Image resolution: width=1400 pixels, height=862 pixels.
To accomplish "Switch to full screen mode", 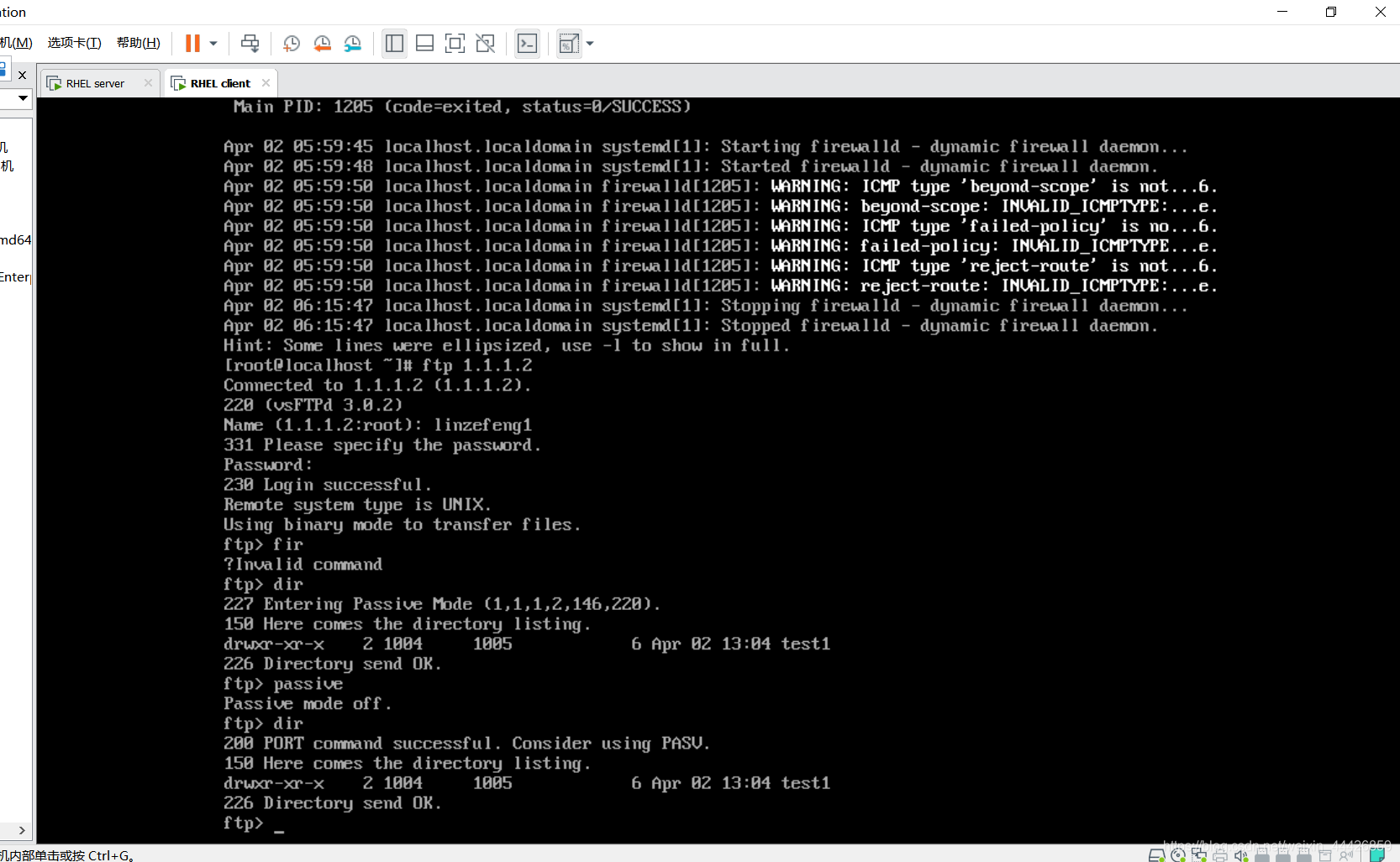I will coord(455,44).
